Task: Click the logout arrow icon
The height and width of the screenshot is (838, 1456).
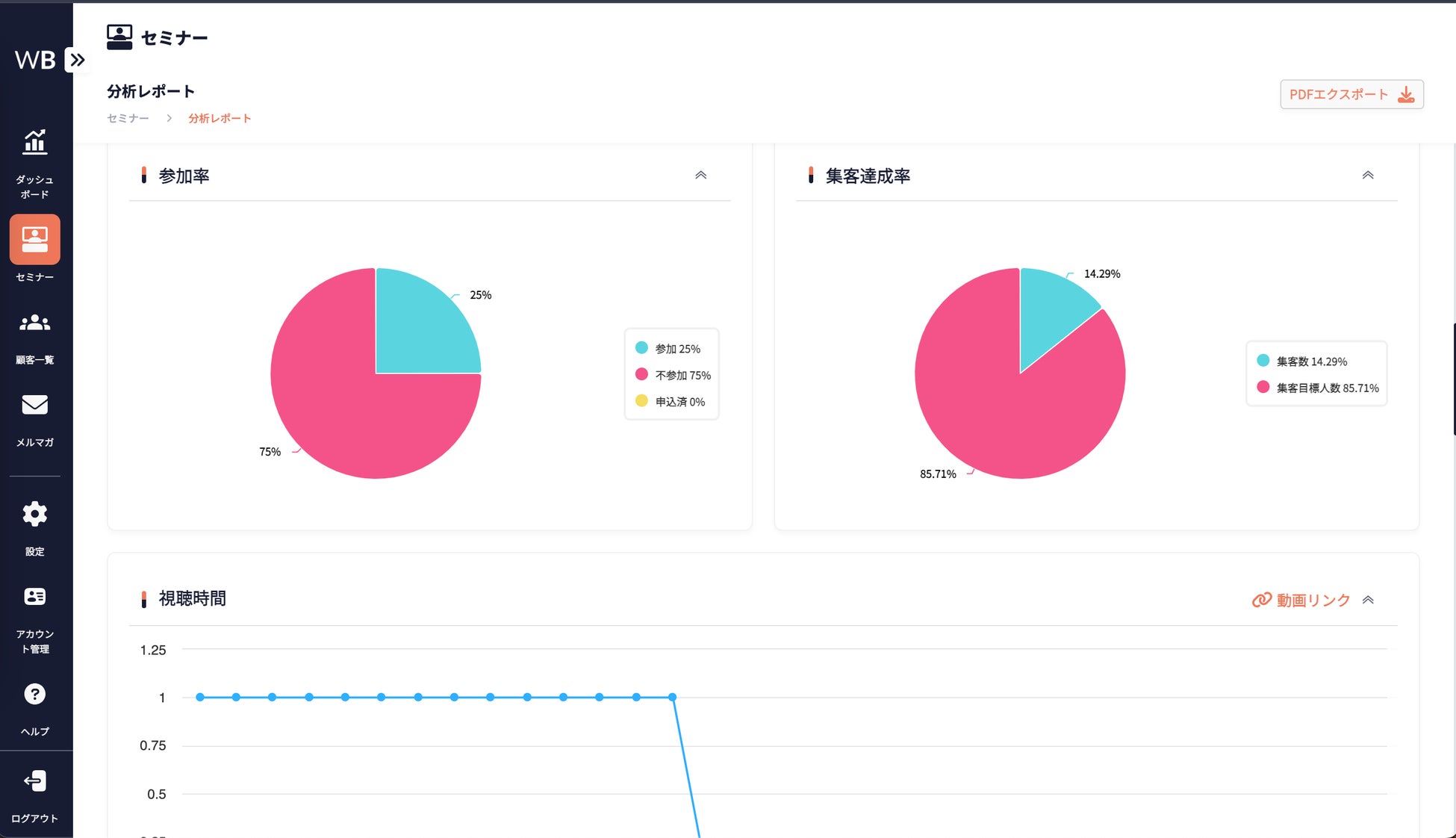Action: point(34,781)
